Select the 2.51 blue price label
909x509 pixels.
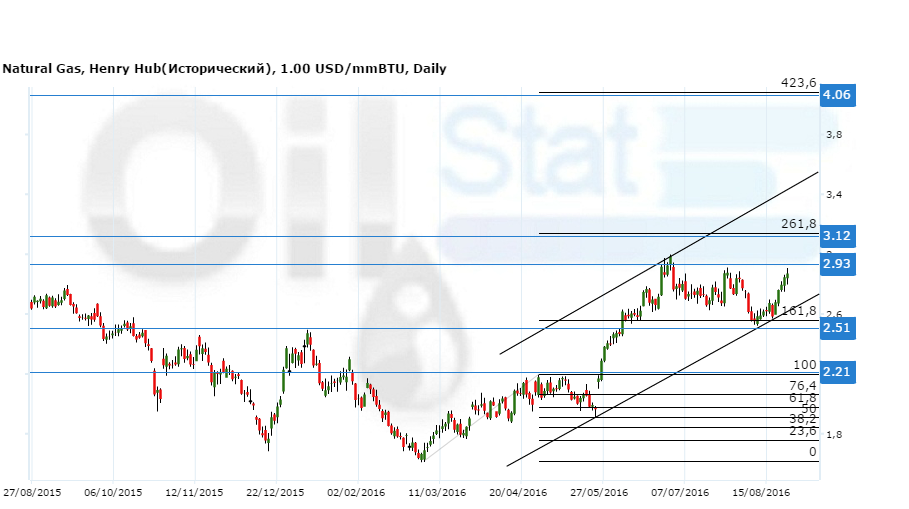(835, 328)
